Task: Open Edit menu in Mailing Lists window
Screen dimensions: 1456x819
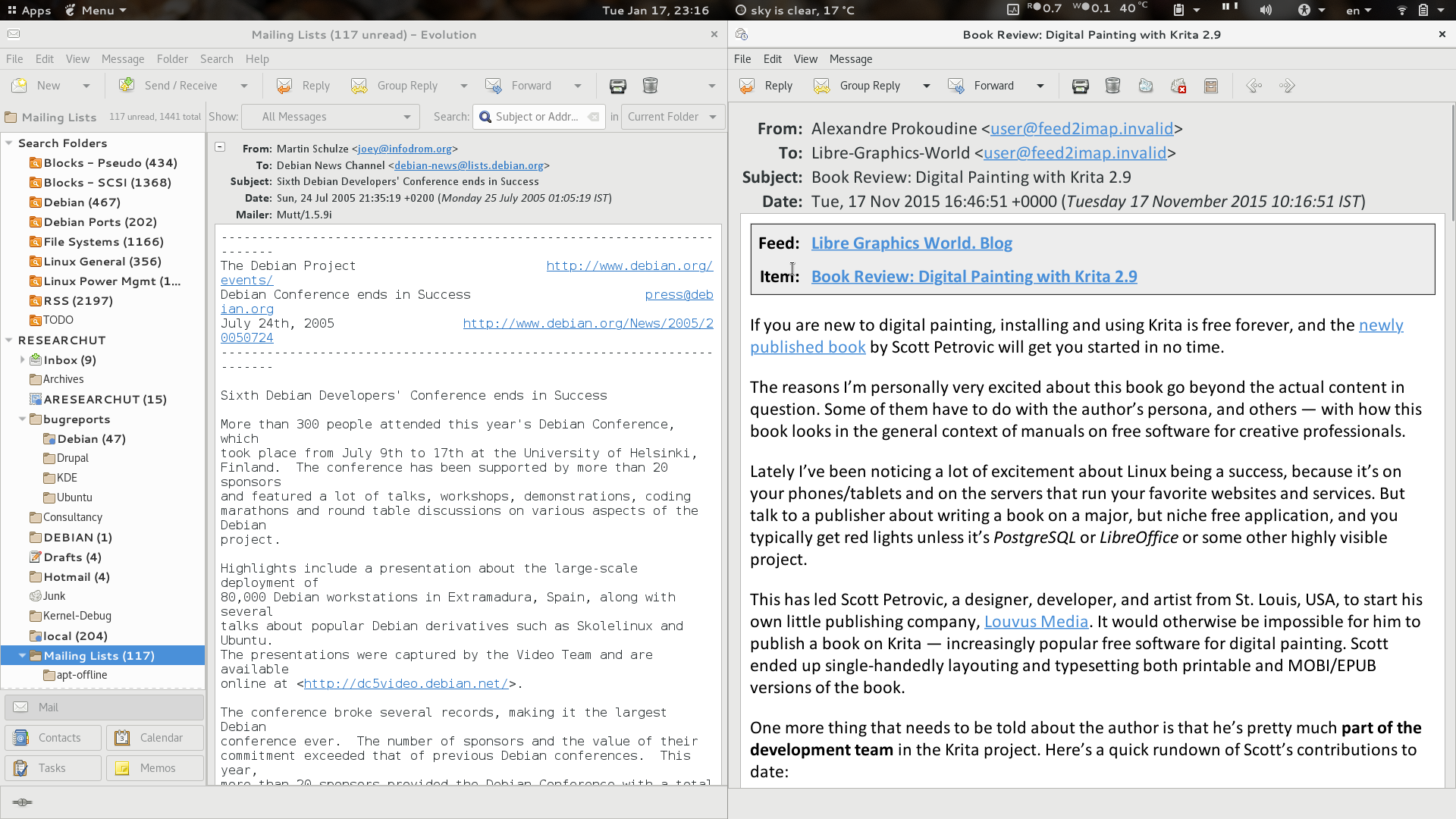Action: (45, 59)
